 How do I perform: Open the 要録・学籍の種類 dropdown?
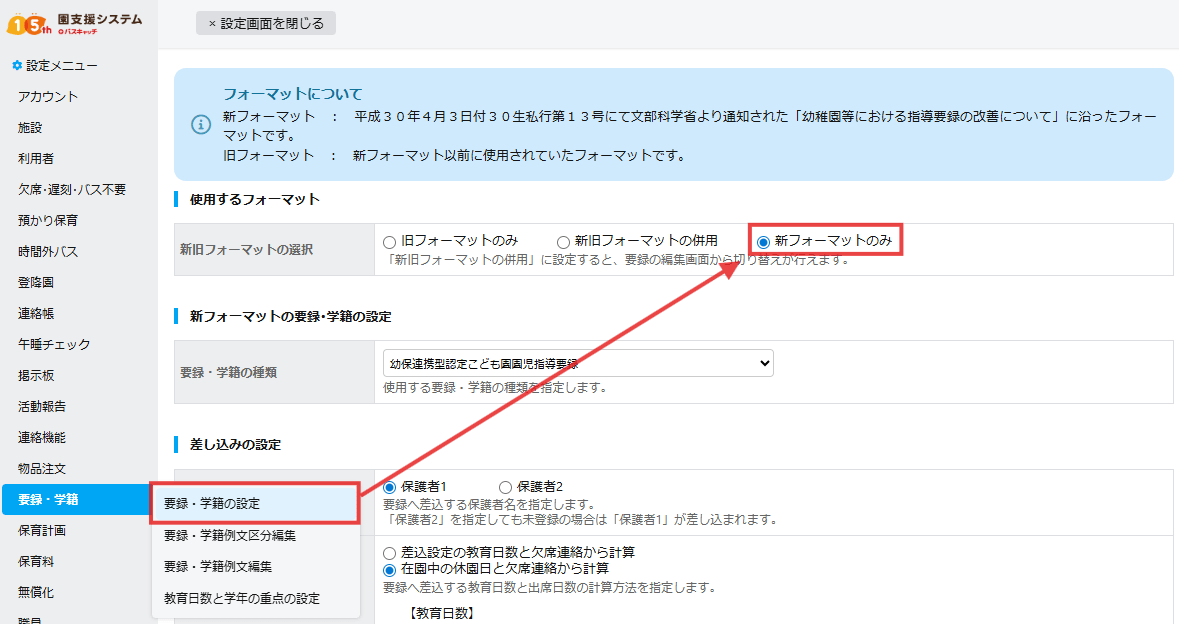[x=578, y=363]
